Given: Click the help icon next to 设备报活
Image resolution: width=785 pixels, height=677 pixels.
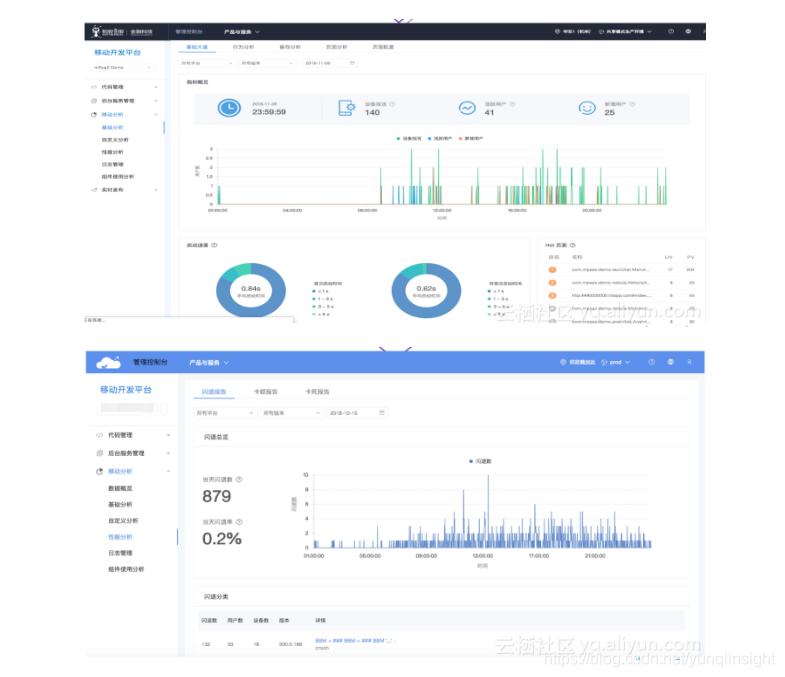Looking at the screenshot, I should pyautogui.click(x=392, y=104).
